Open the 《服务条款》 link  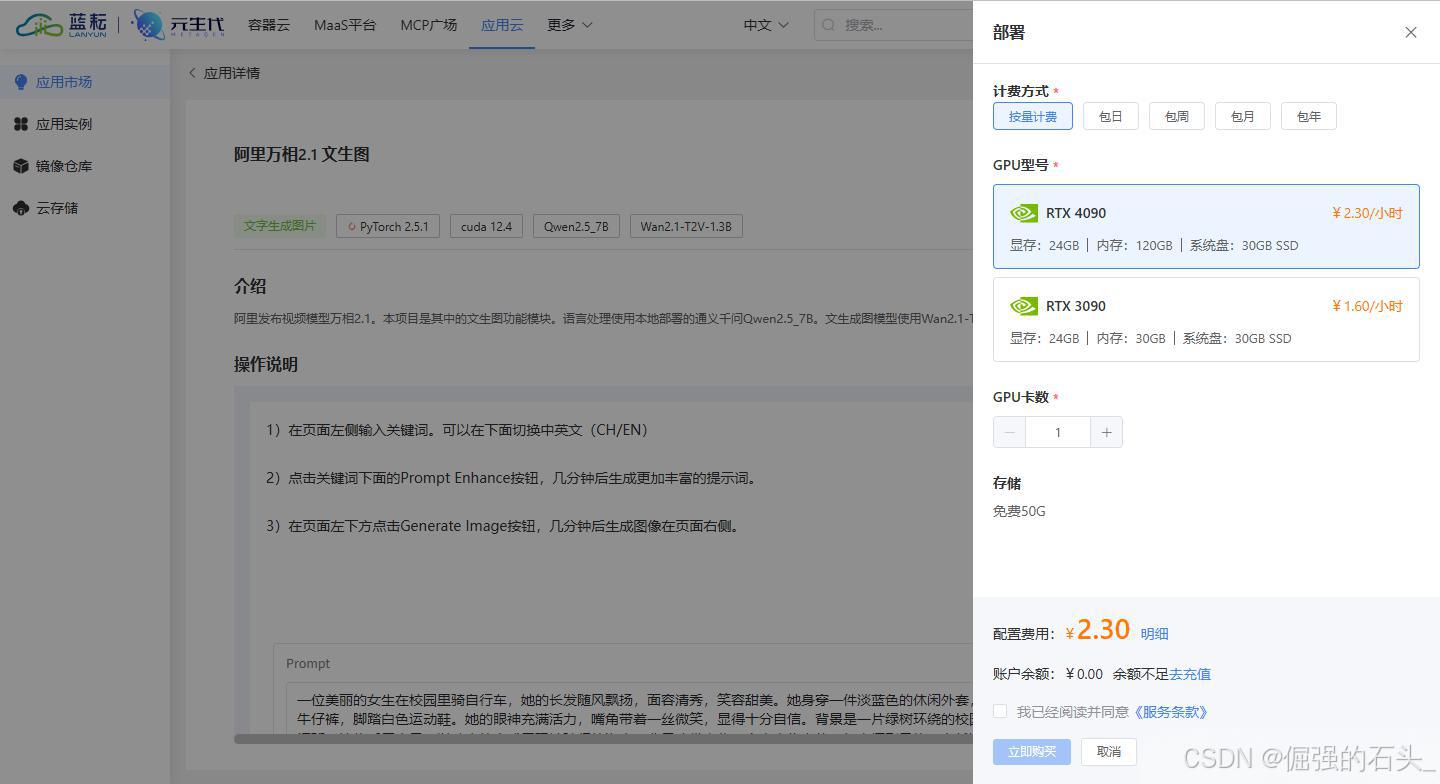1170,712
